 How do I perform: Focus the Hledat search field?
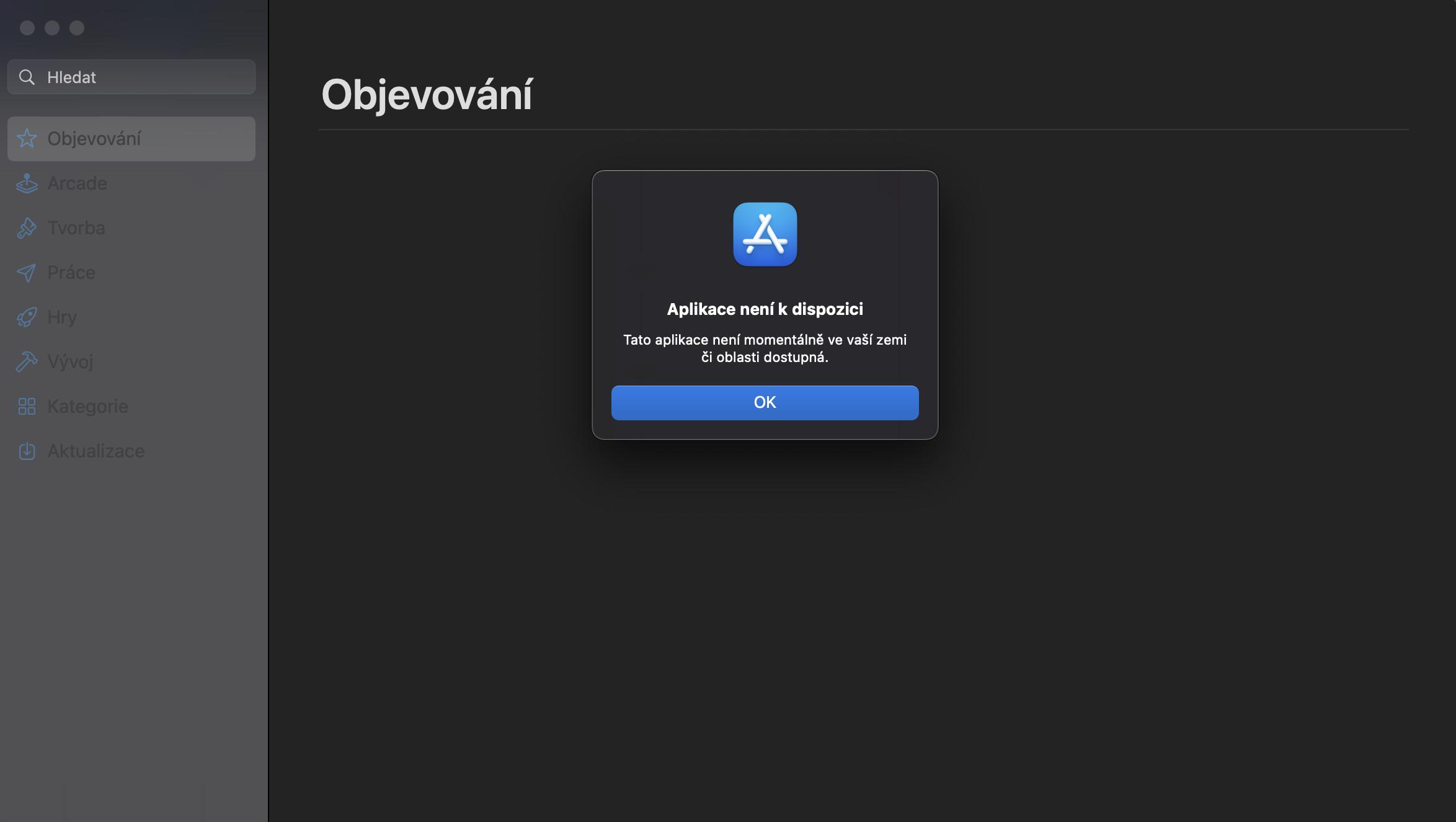[131, 77]
